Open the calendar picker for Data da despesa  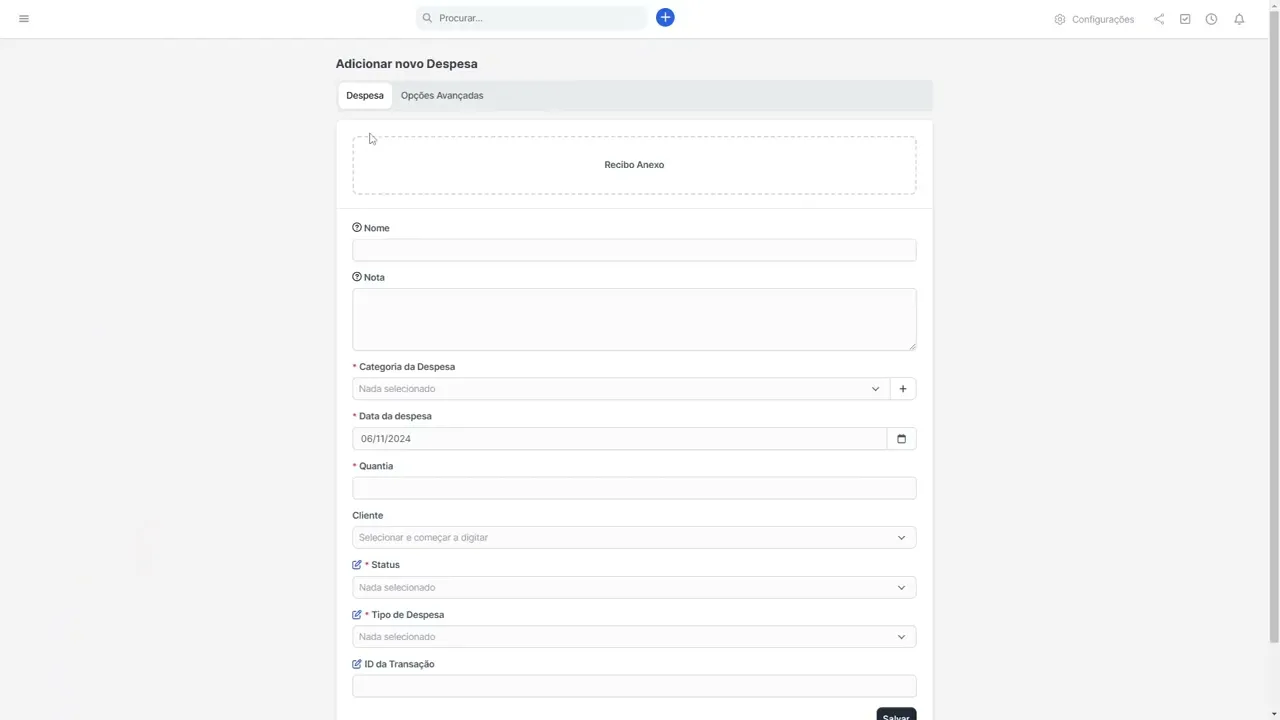[x=901, y=439]
